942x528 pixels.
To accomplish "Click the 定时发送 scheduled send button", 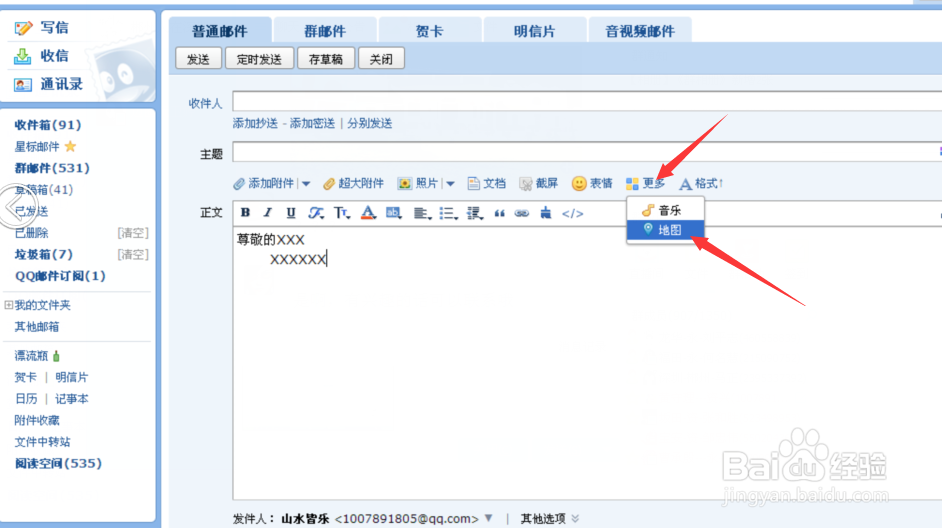I will tap(260, 59).
